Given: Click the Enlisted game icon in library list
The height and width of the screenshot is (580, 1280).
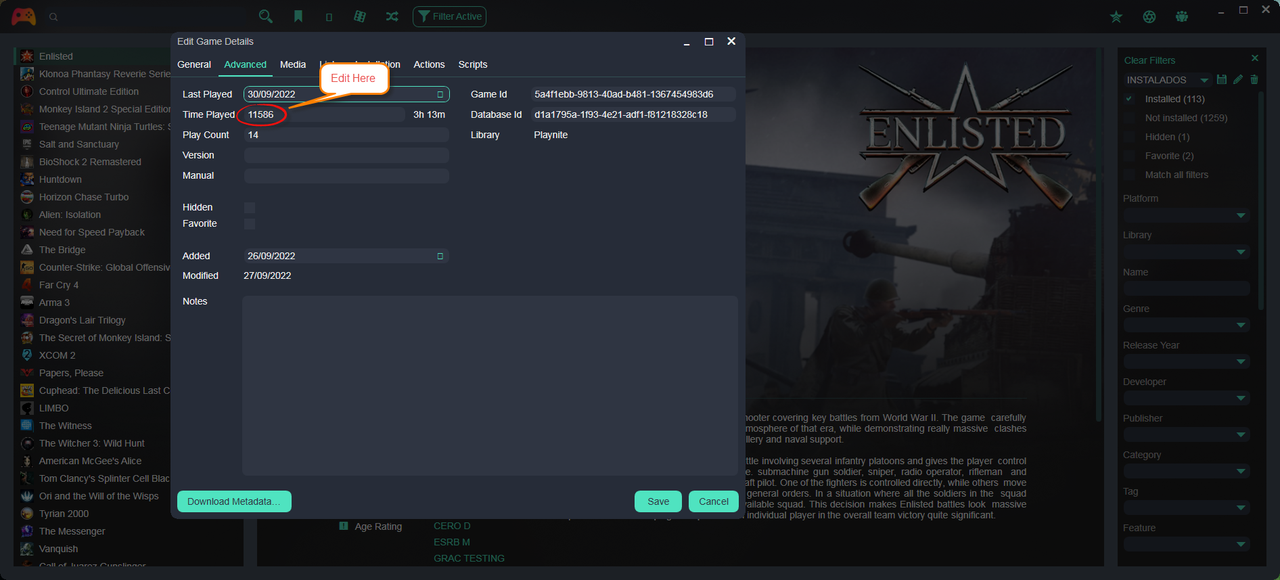Looking at the screenshot, I should (28, 56).
